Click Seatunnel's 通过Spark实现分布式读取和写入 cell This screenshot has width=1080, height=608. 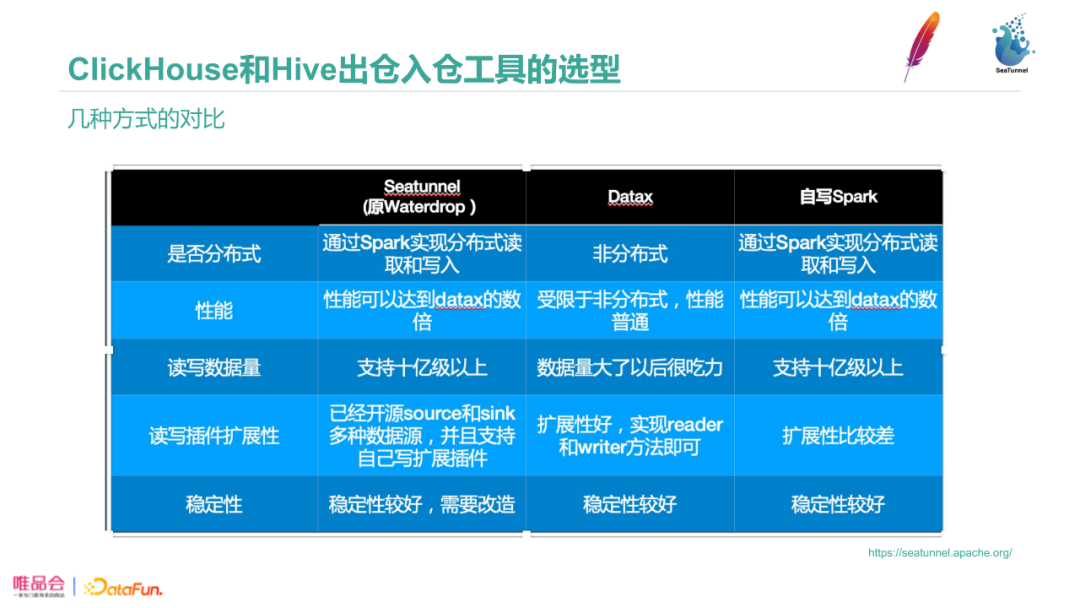click(x=422, y=253)
